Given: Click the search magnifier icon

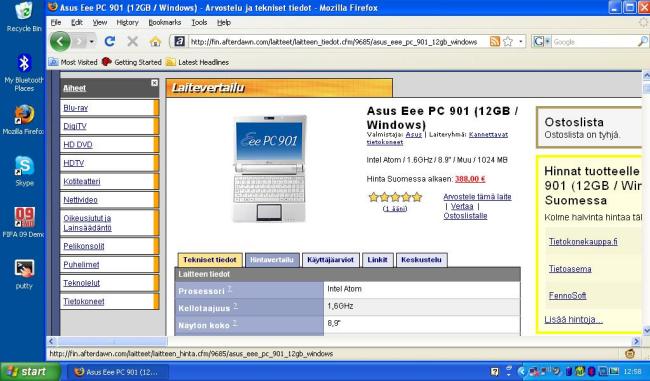Looking at the screenshot, I should 643,41.
